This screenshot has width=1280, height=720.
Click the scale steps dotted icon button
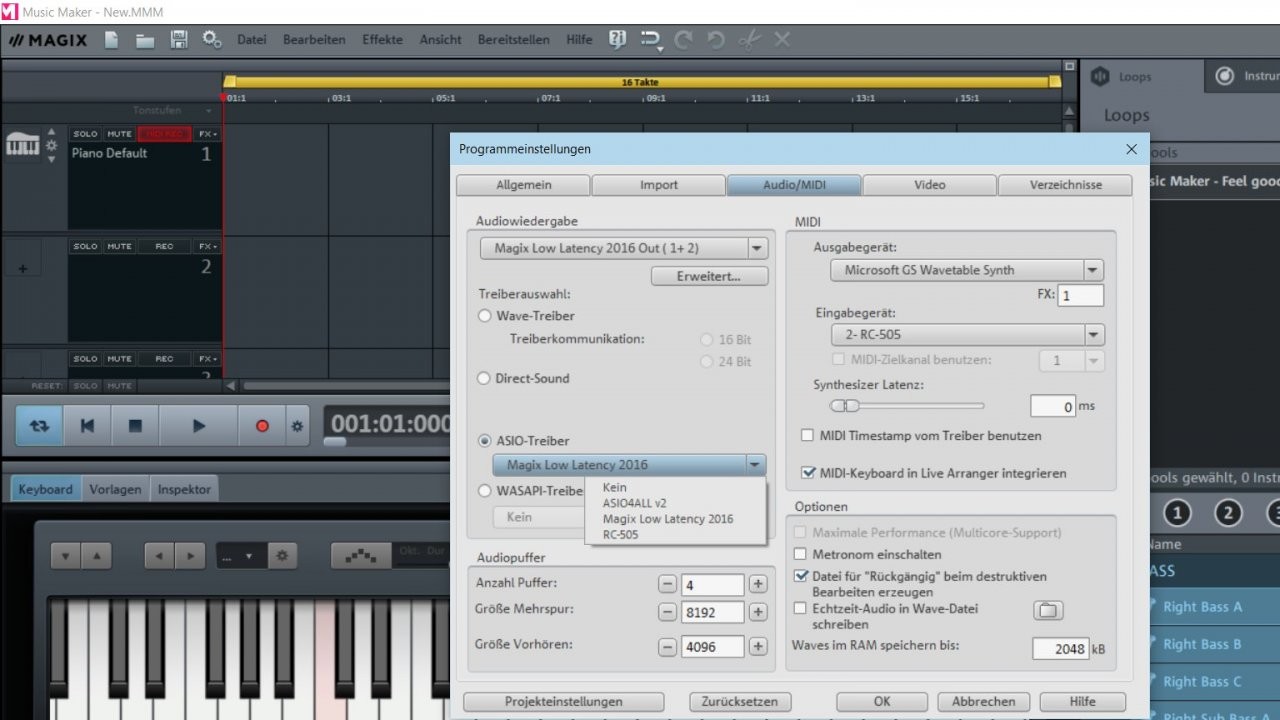click(x=361, y=556)
